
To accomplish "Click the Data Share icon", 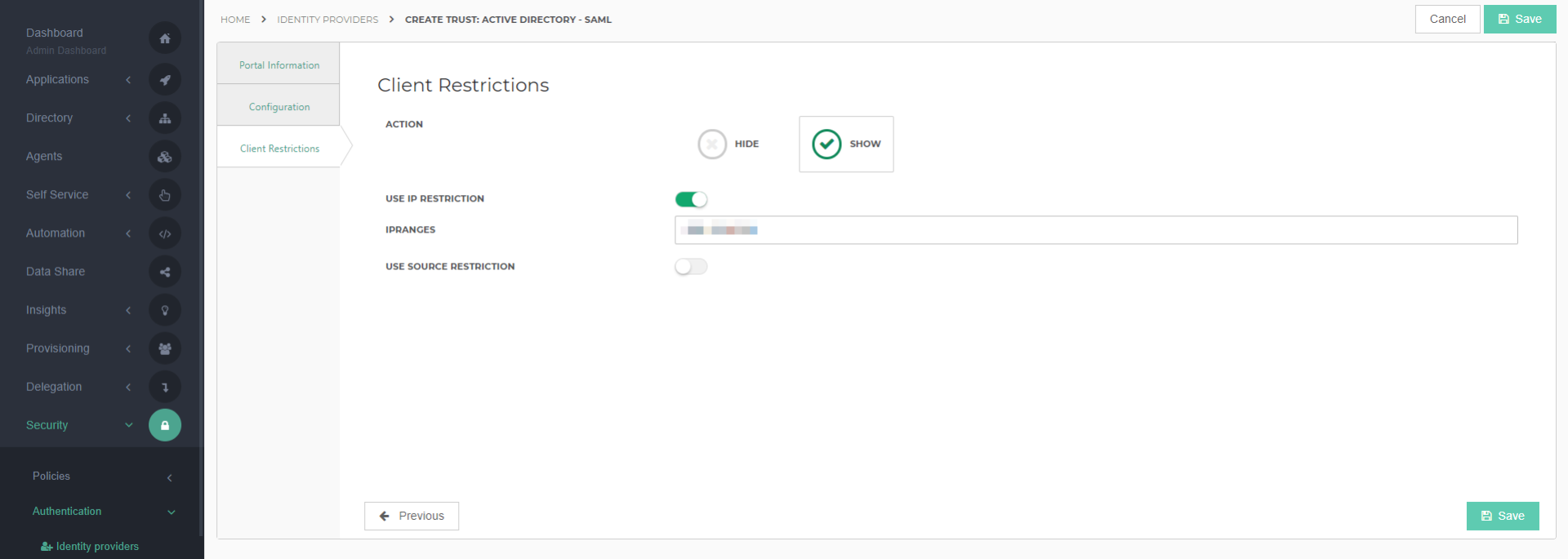I will pyautogui.click(x=165, y=272).
